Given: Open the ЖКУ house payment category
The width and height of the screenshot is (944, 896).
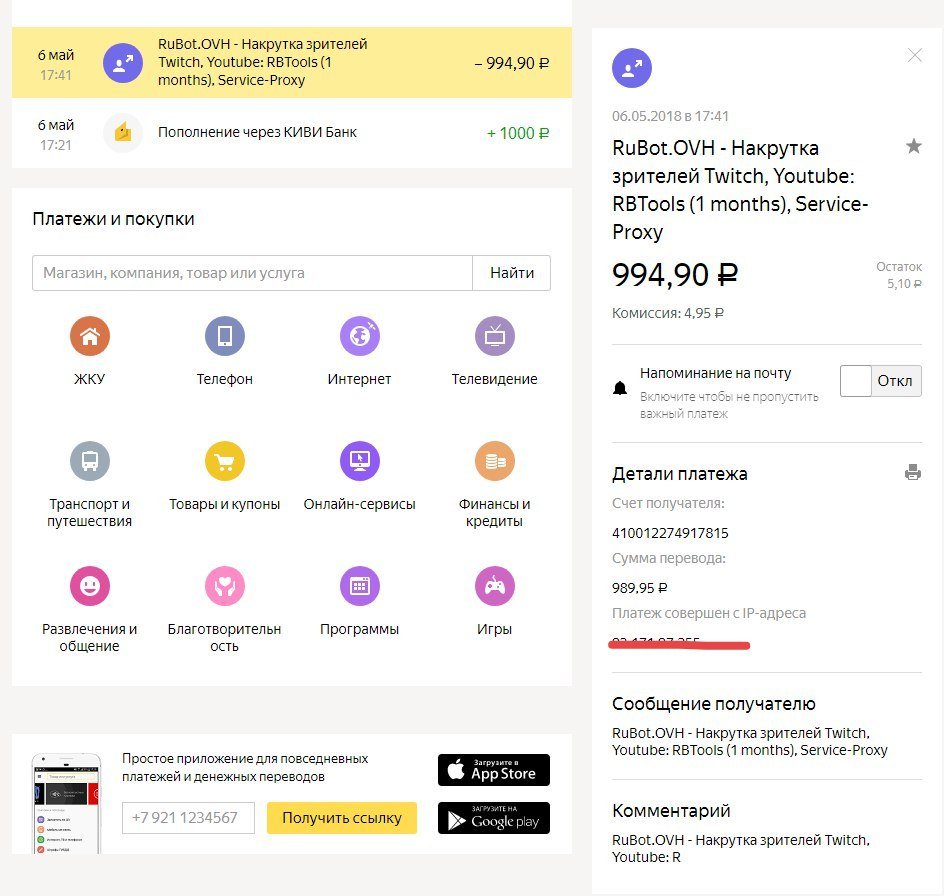Looking at the screenshot, I should pos(90,336).
